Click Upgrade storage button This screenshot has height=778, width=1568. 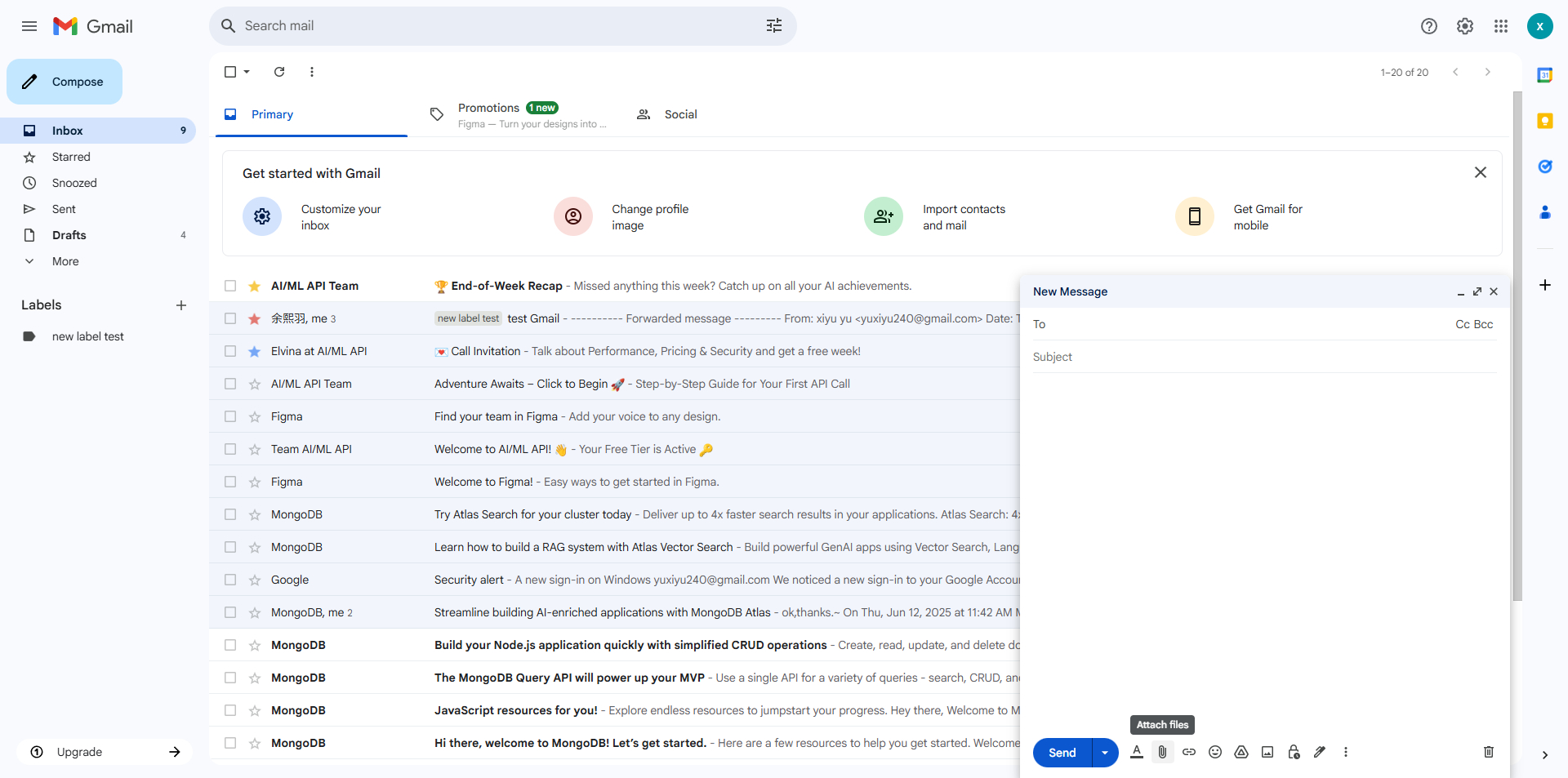pyautogui.click(x=105, y=752)
